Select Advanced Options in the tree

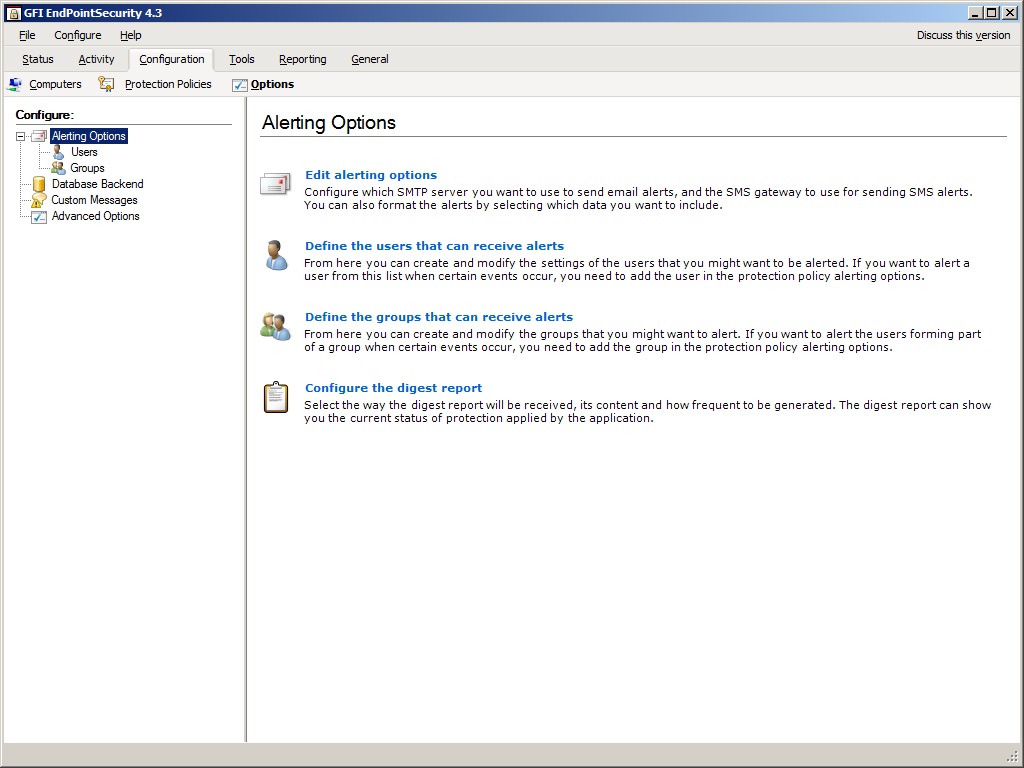click(95, 216)
